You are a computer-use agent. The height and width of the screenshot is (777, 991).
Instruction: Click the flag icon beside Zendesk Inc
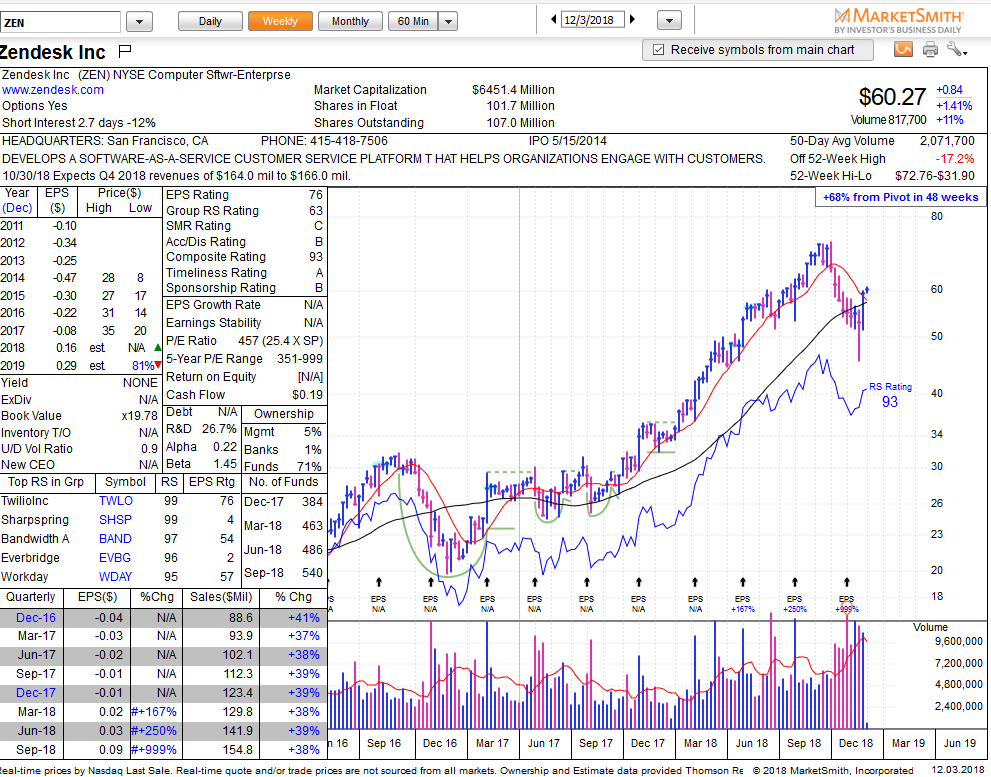point(125,51)
